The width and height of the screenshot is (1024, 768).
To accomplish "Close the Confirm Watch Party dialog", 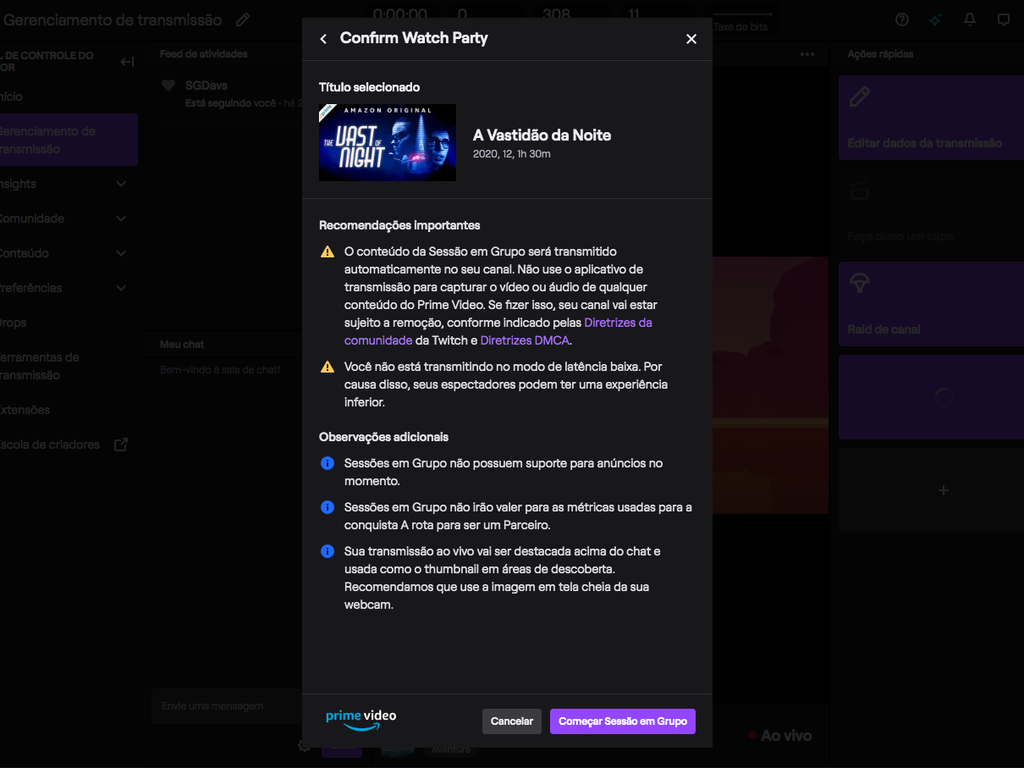I will pyautogui.click(x=691, y=39).
